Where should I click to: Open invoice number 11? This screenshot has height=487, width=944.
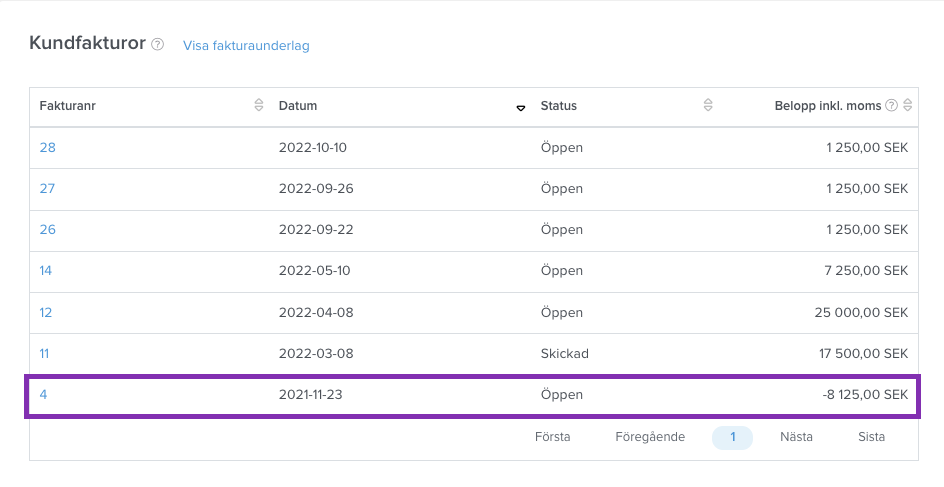45,353
